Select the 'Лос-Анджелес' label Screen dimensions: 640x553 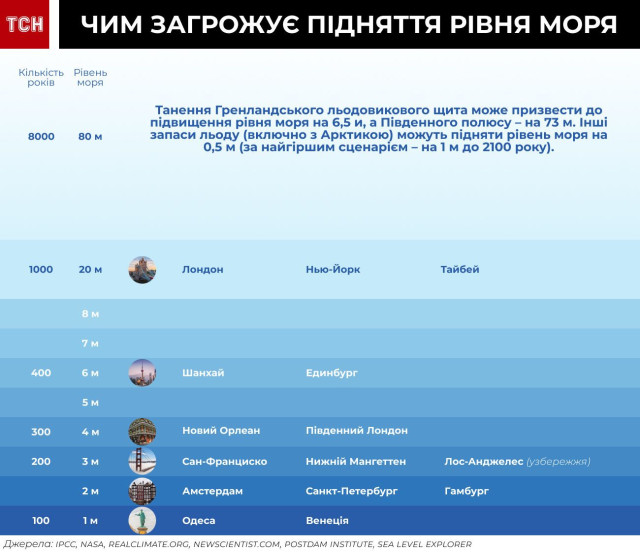tap(483, 461)
